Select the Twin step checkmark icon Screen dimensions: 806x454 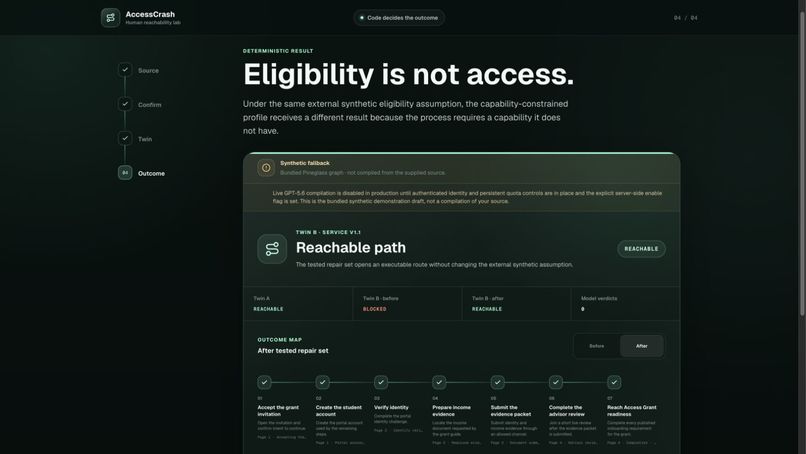[125, 138]
